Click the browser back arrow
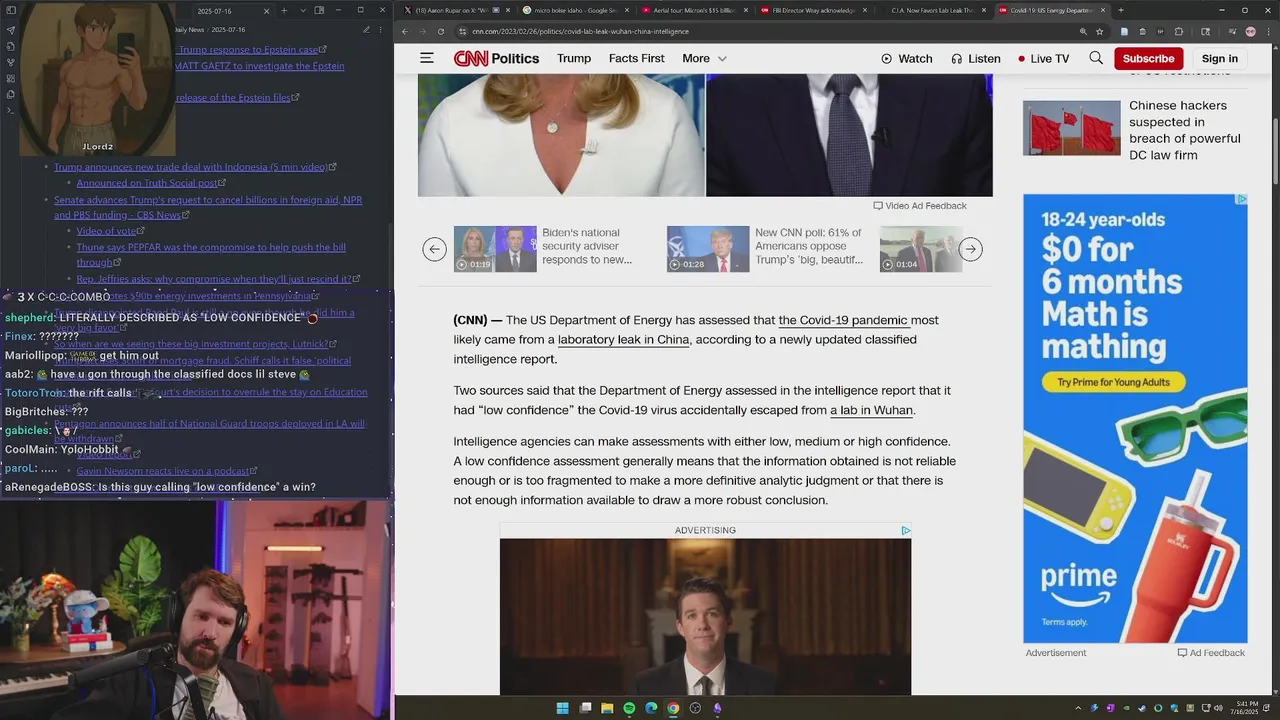Image resolution: width=1280 pixels, height=720 pixels. coord(405,31)
